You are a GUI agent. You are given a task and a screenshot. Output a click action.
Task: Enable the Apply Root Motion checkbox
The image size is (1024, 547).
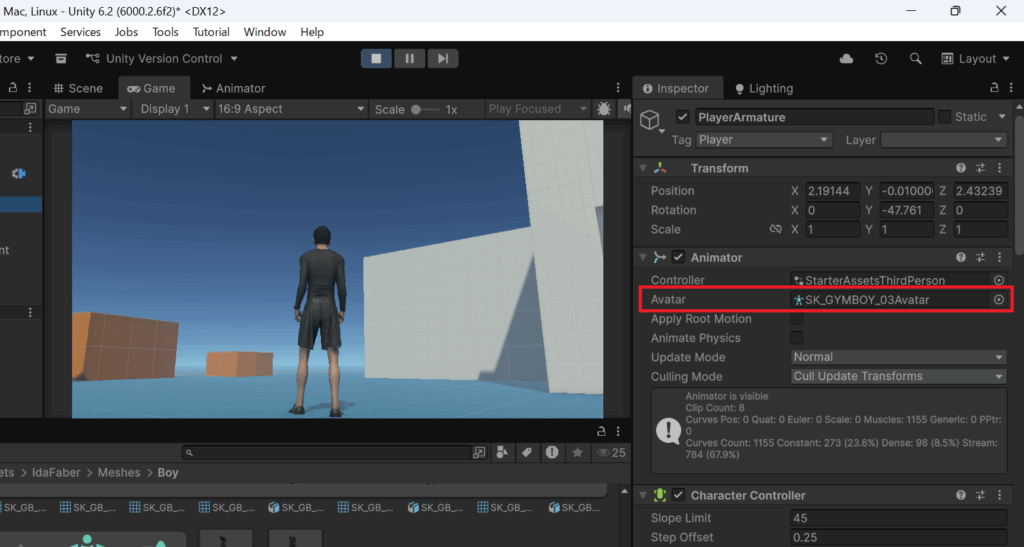pyautogui.click(x=797, y=319)
